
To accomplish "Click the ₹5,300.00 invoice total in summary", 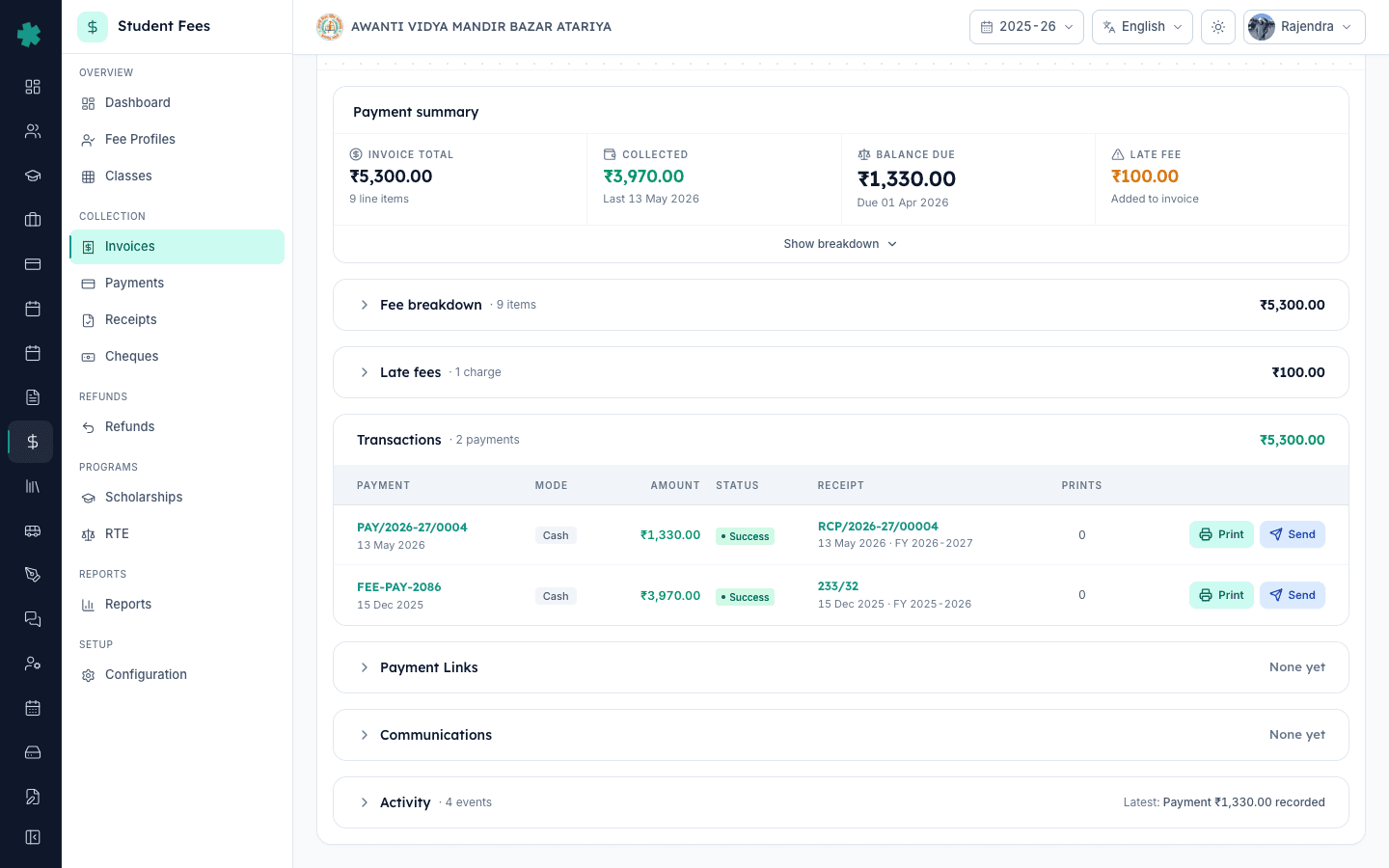I will tap(391, 176).
